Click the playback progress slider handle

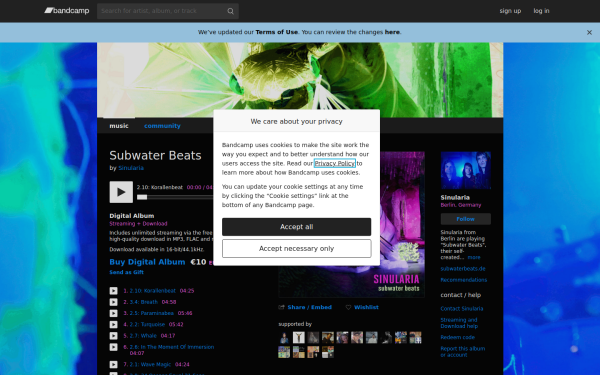pyautogui.click(x=142, y=197)
